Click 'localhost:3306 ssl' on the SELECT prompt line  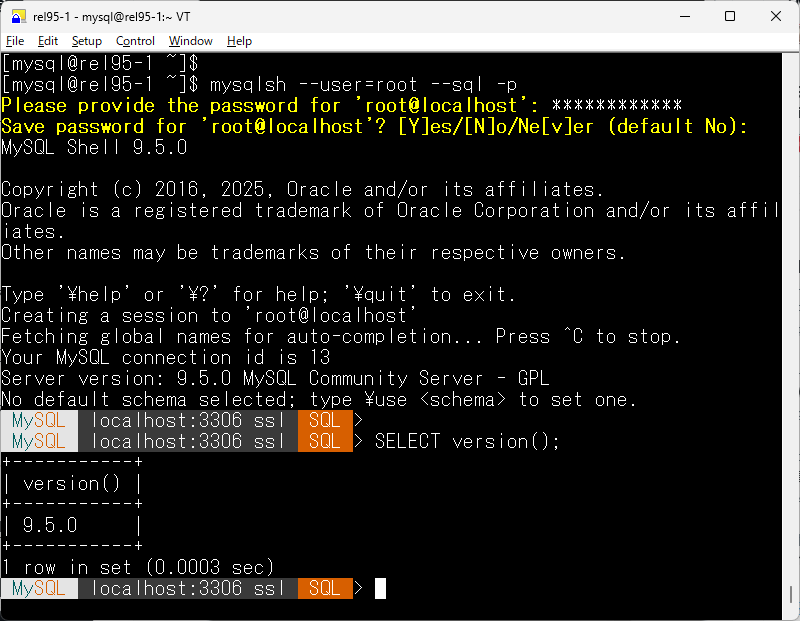point(188,441)
